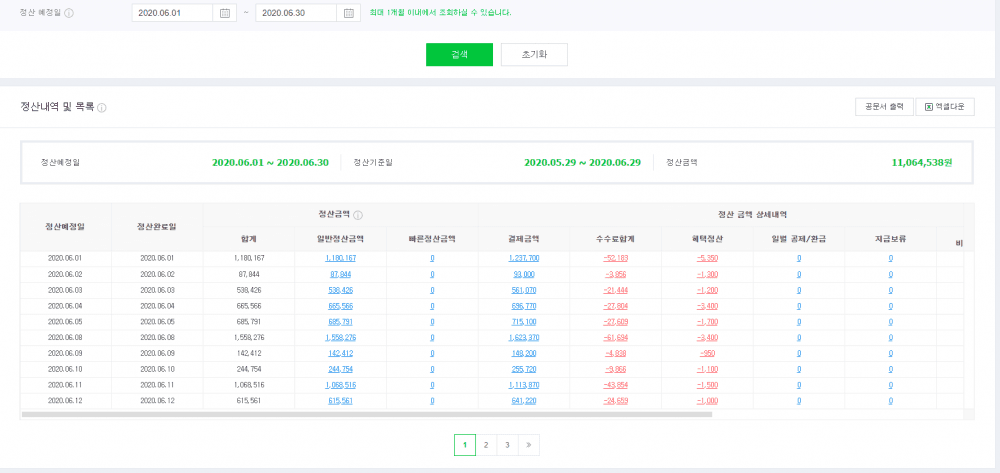Image resolution: width=1000 pixels, height=473 pixels.
Task: Open 수수료합계 link -21,444
Action: [615, 291]
